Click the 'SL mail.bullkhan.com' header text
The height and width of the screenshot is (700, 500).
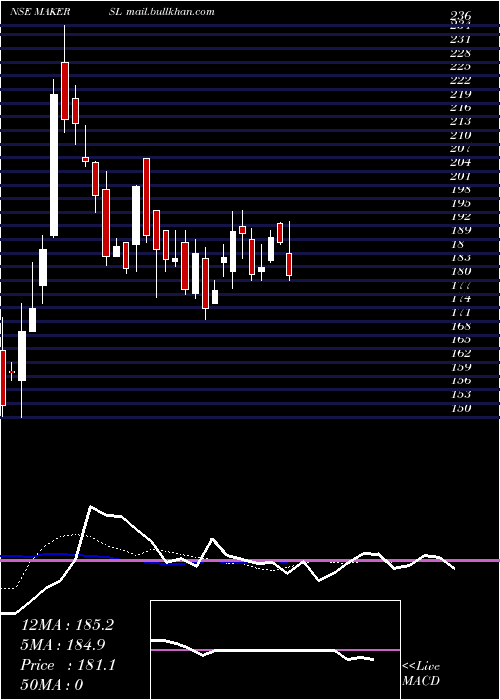(x=162, y=12)
